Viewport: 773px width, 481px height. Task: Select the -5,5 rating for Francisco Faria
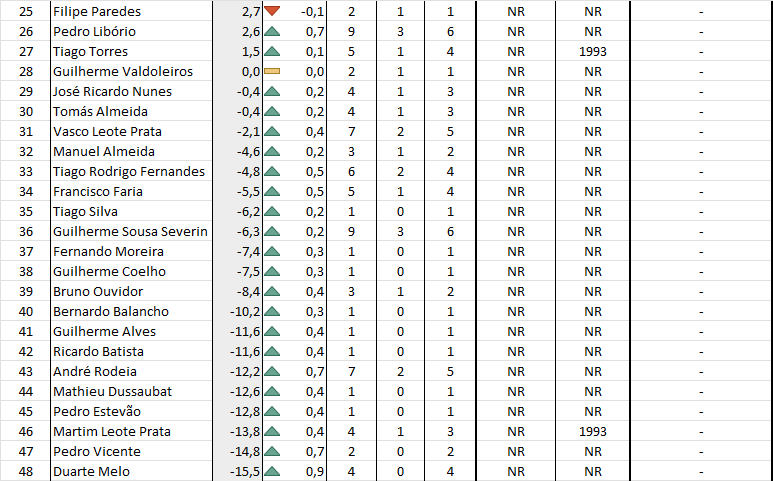point(248,192)
